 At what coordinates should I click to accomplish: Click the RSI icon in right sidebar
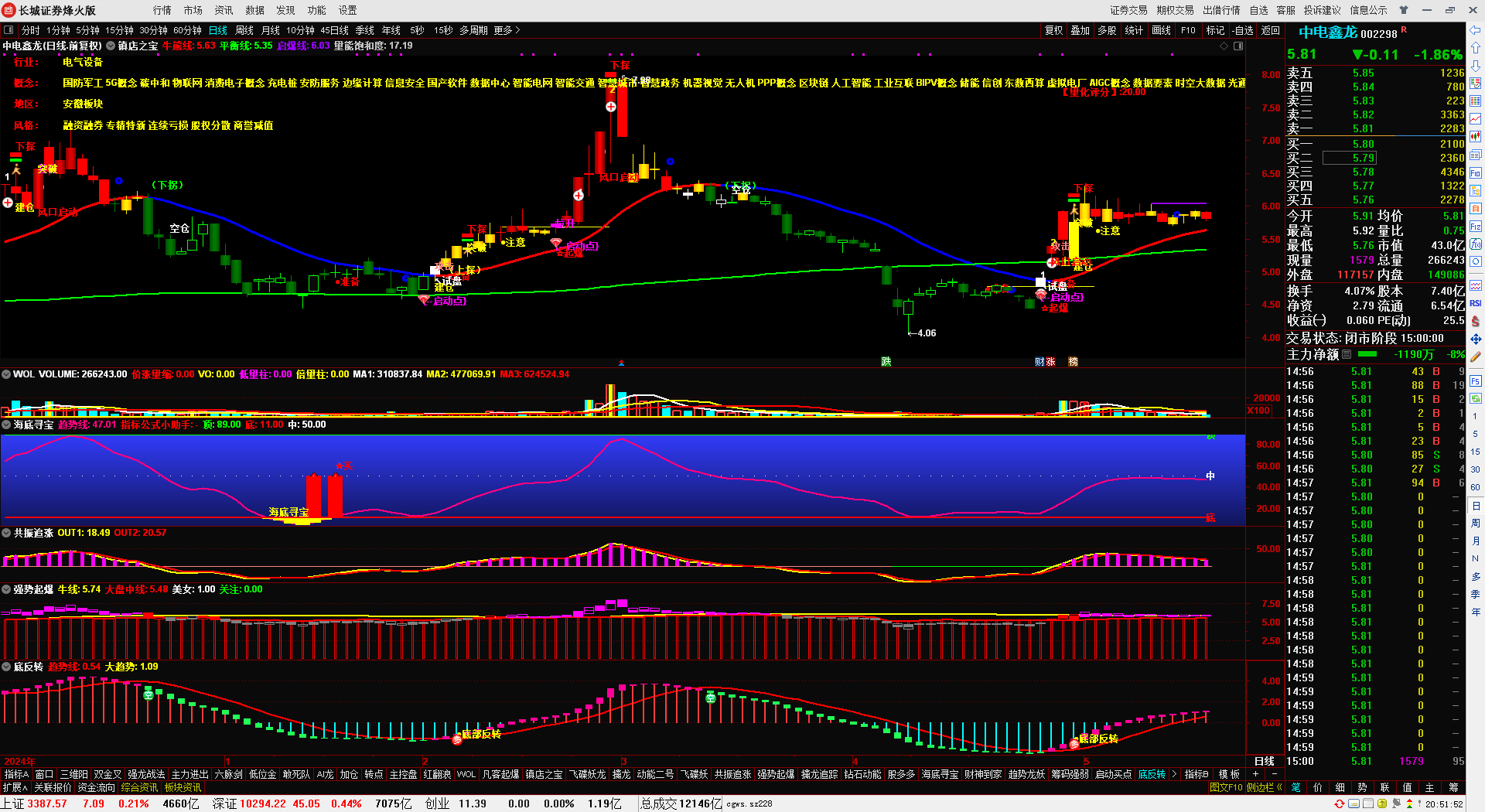[x=1476, y=303]
